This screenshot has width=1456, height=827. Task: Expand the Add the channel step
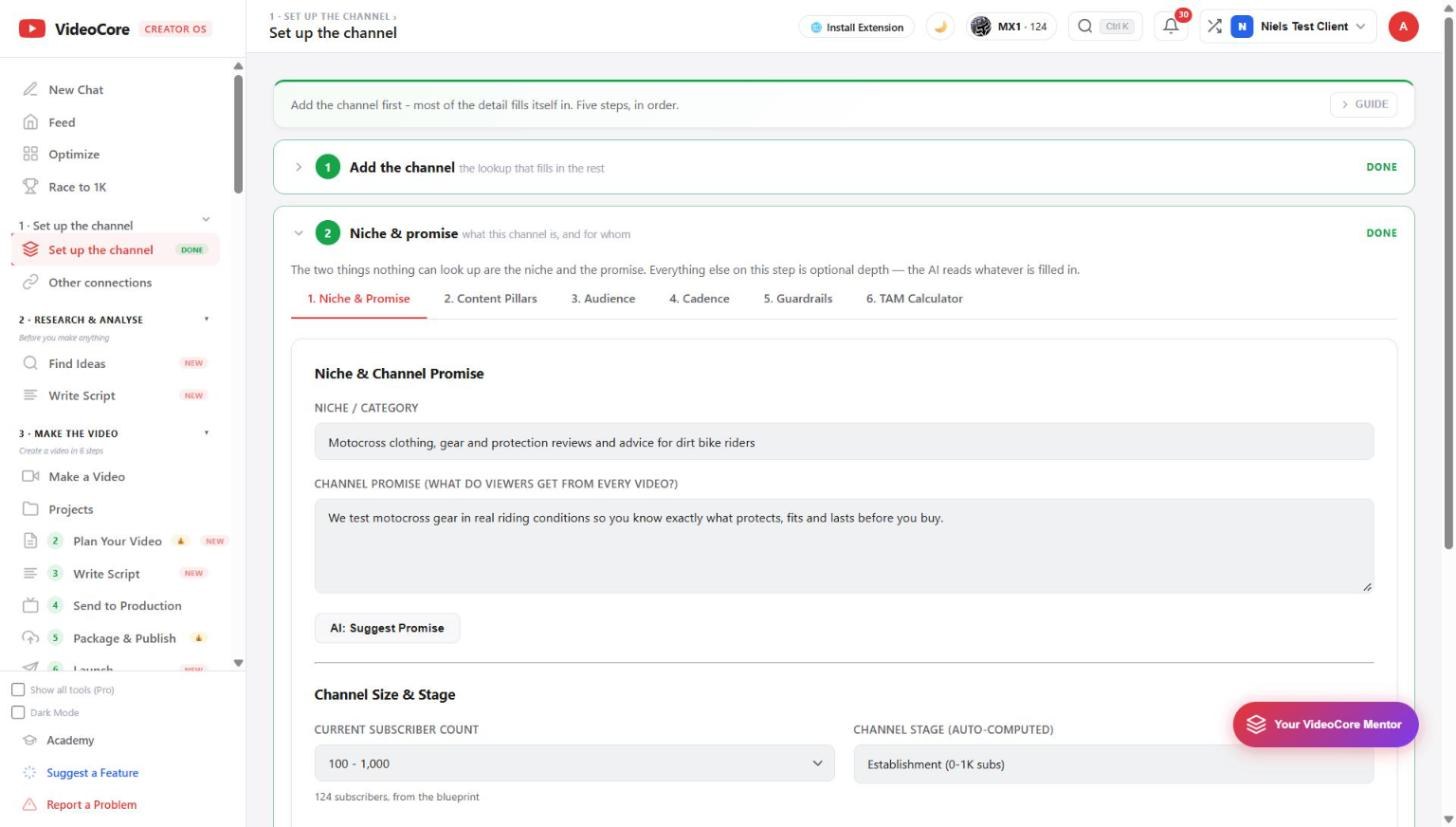(x=844, y=167)
